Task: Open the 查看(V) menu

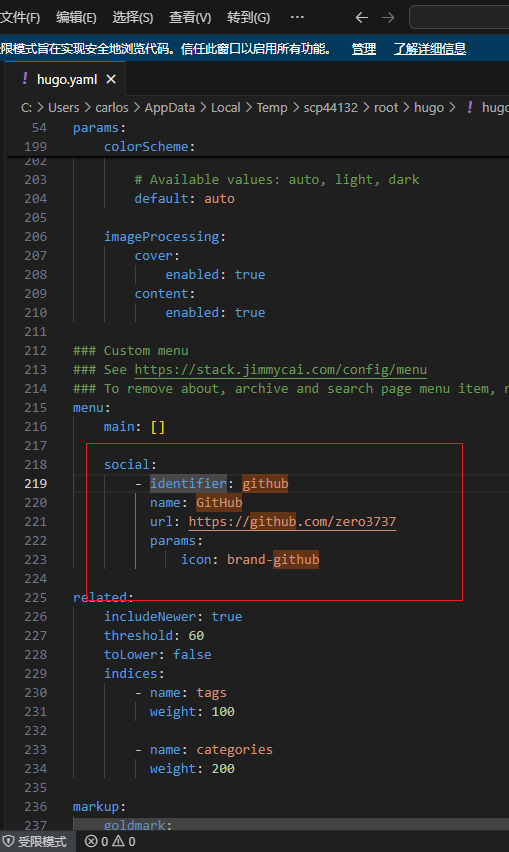Action: tap(190, 17)
